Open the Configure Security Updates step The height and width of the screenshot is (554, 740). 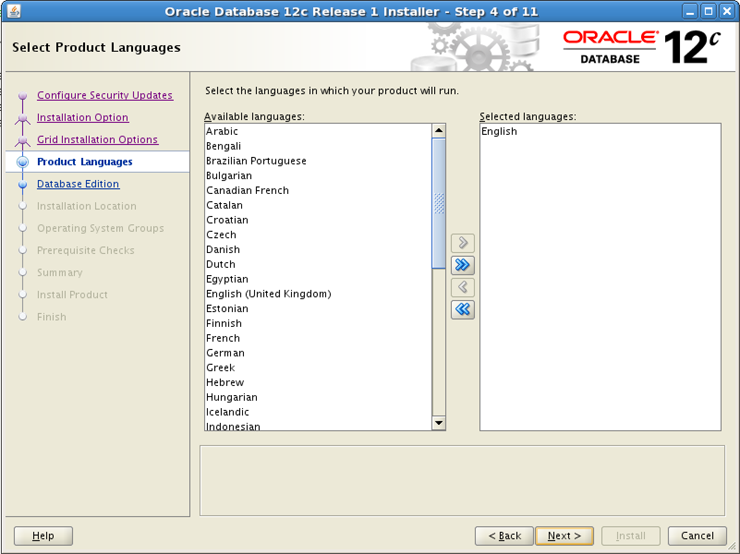[x=105, y=95]
